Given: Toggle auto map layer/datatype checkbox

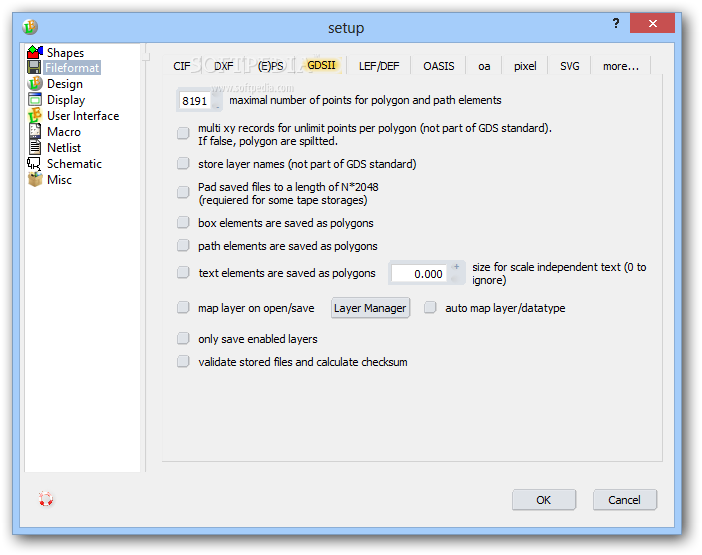Looking at the screenshot, I should (430, 307).
